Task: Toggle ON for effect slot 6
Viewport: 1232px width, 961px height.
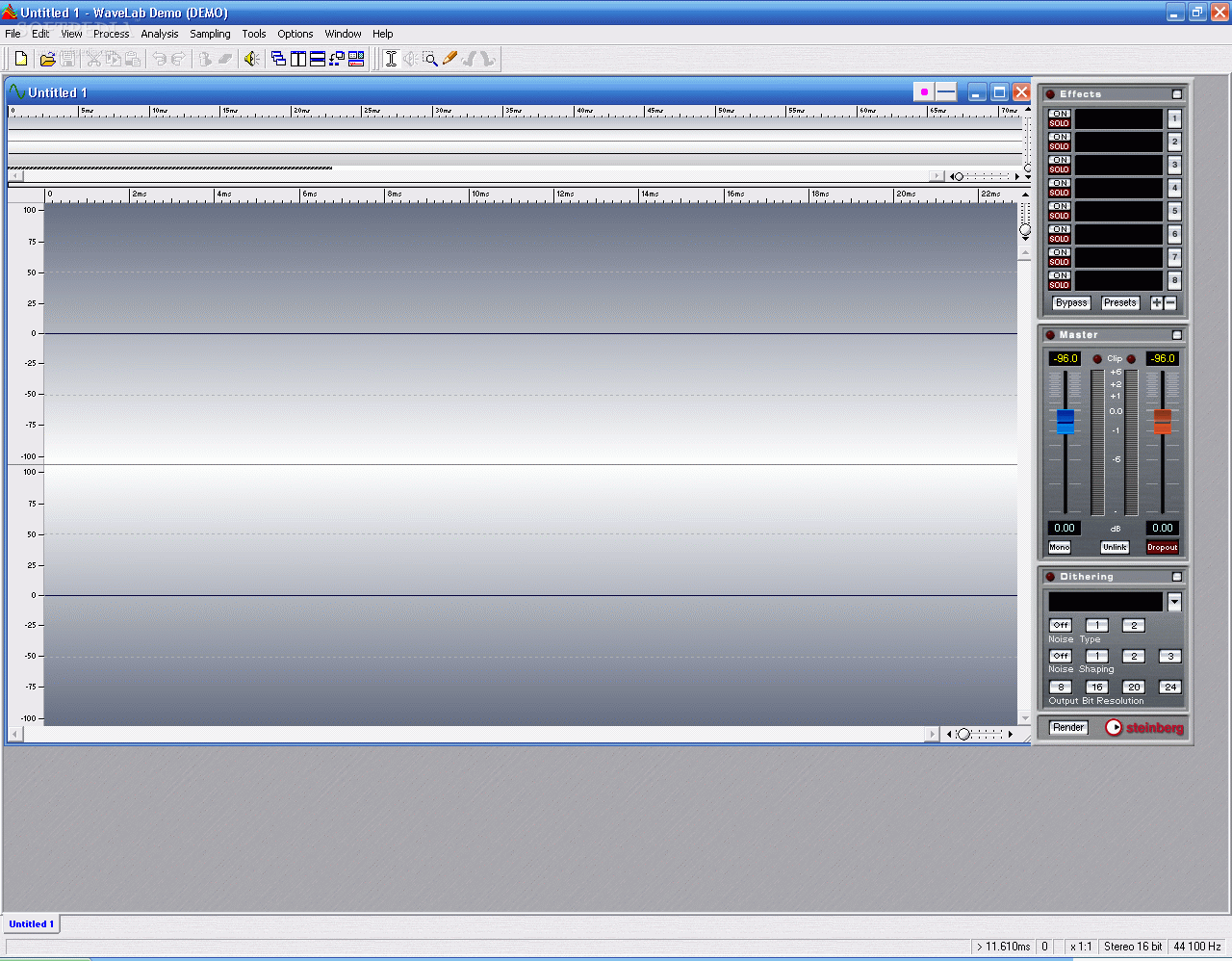Action: [1060, 229]
